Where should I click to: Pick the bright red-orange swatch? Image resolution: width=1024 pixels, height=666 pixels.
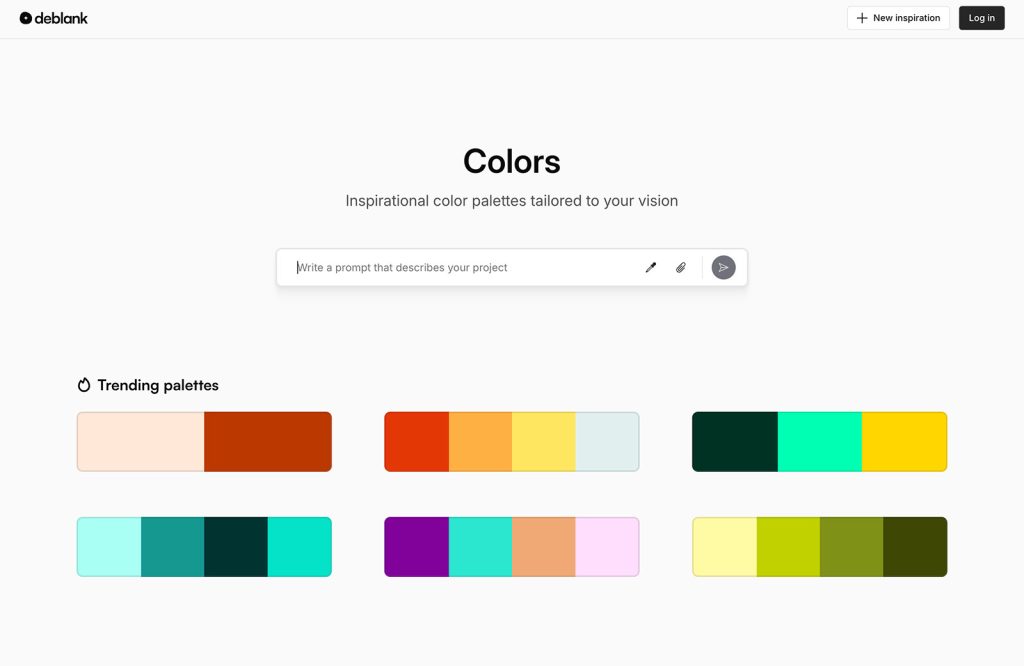pos(416,441)
